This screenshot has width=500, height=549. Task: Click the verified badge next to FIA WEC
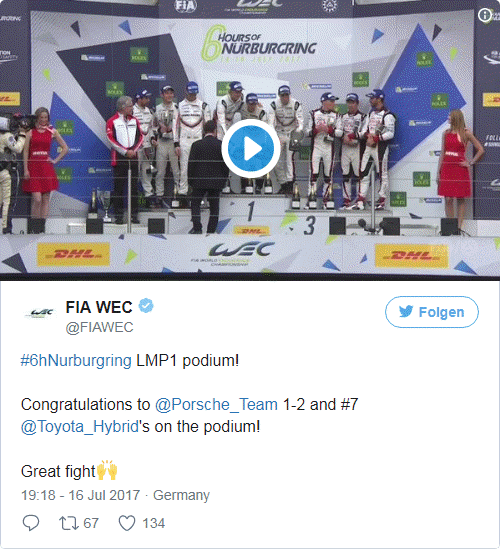click(x=146, y=306)
